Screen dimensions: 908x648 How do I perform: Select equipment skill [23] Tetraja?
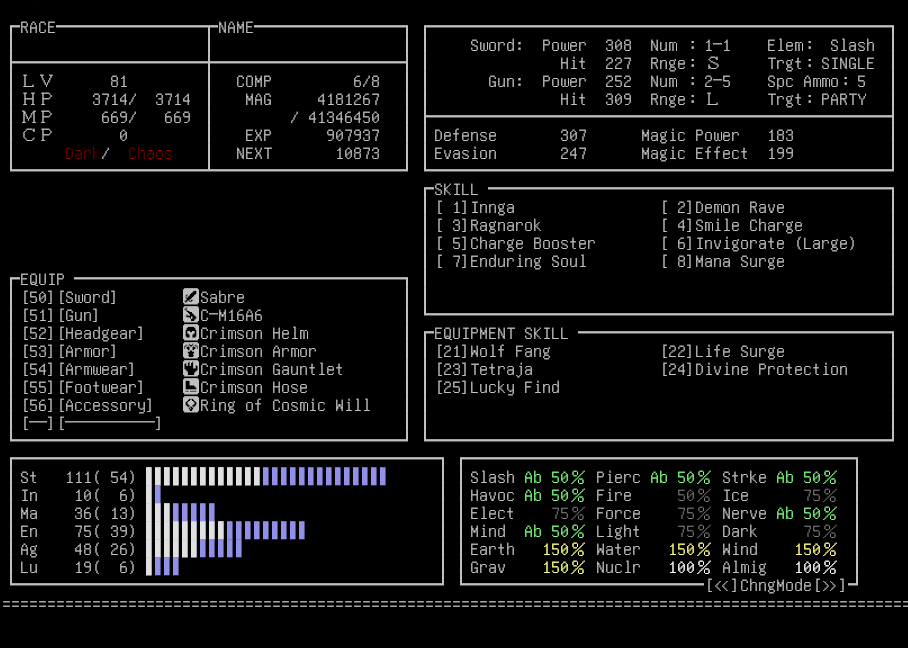[485, 369]
